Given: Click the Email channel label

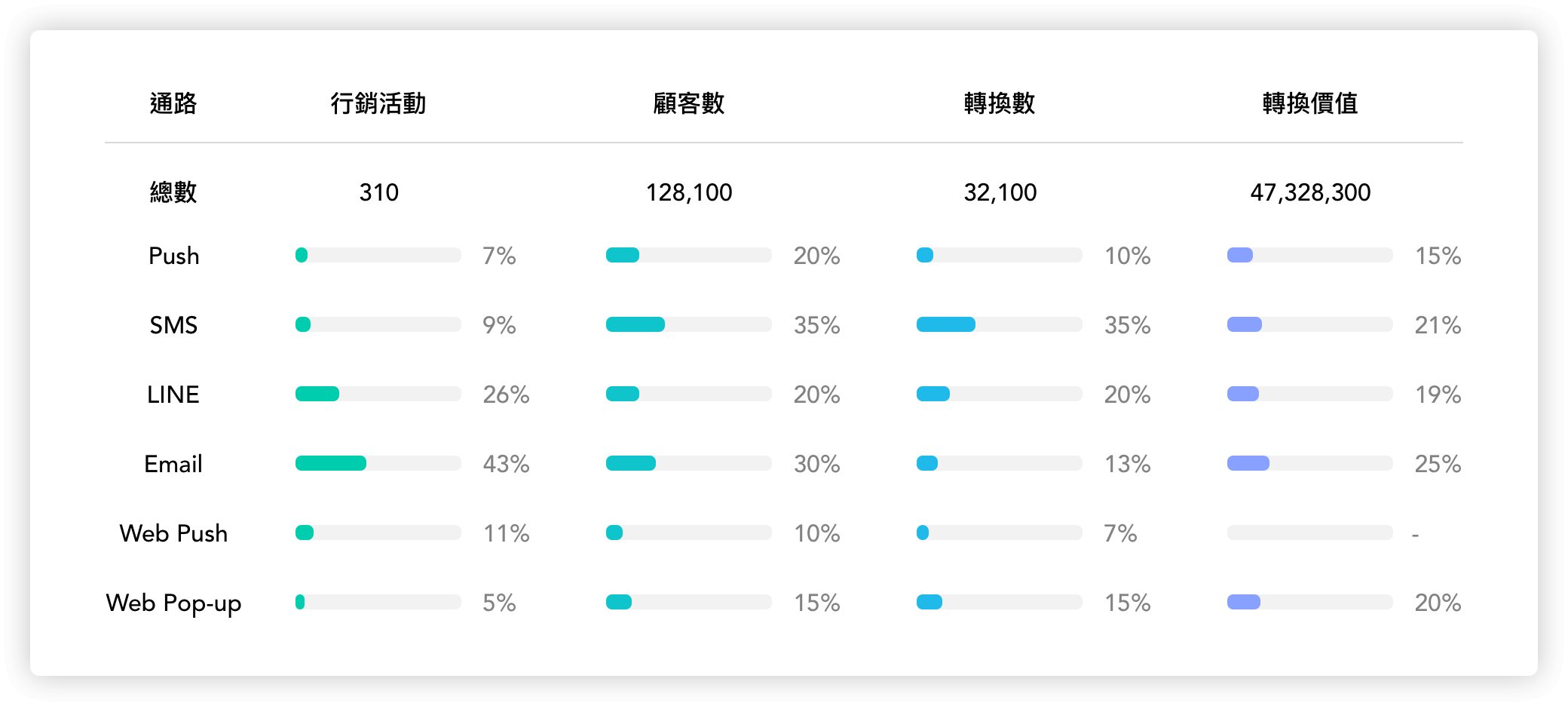Looking at the screenshot, I should pos(173,464).
